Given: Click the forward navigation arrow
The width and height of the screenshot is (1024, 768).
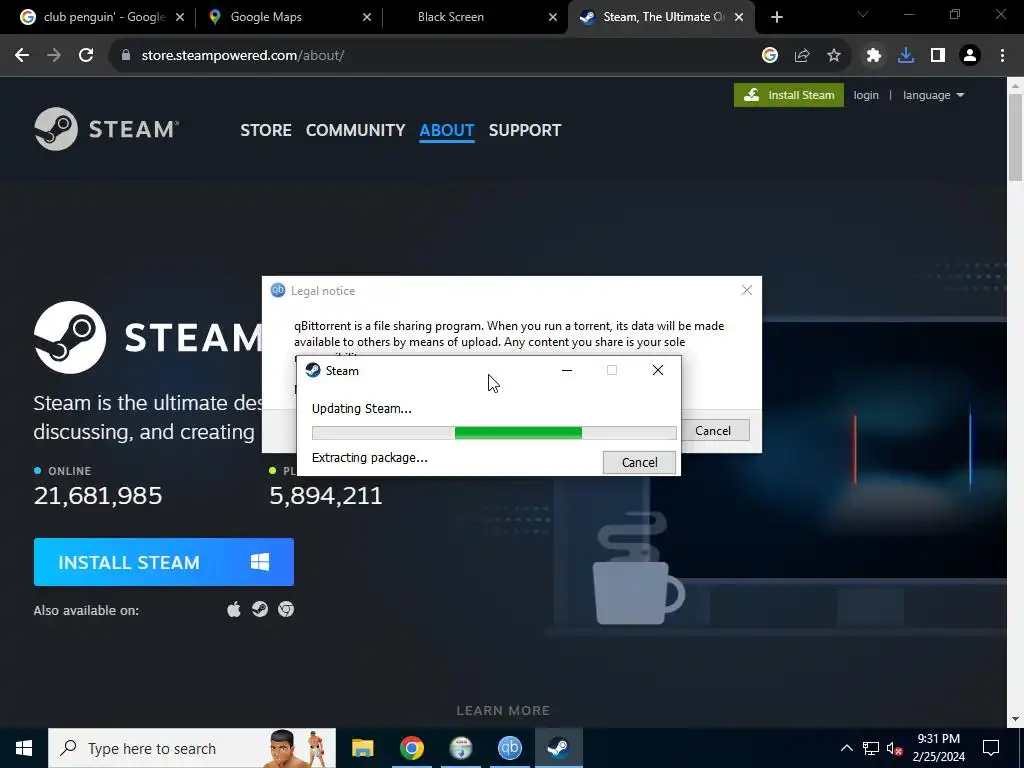Looking at the screenshot, I should pyautogui.click(x=54, y=56).
